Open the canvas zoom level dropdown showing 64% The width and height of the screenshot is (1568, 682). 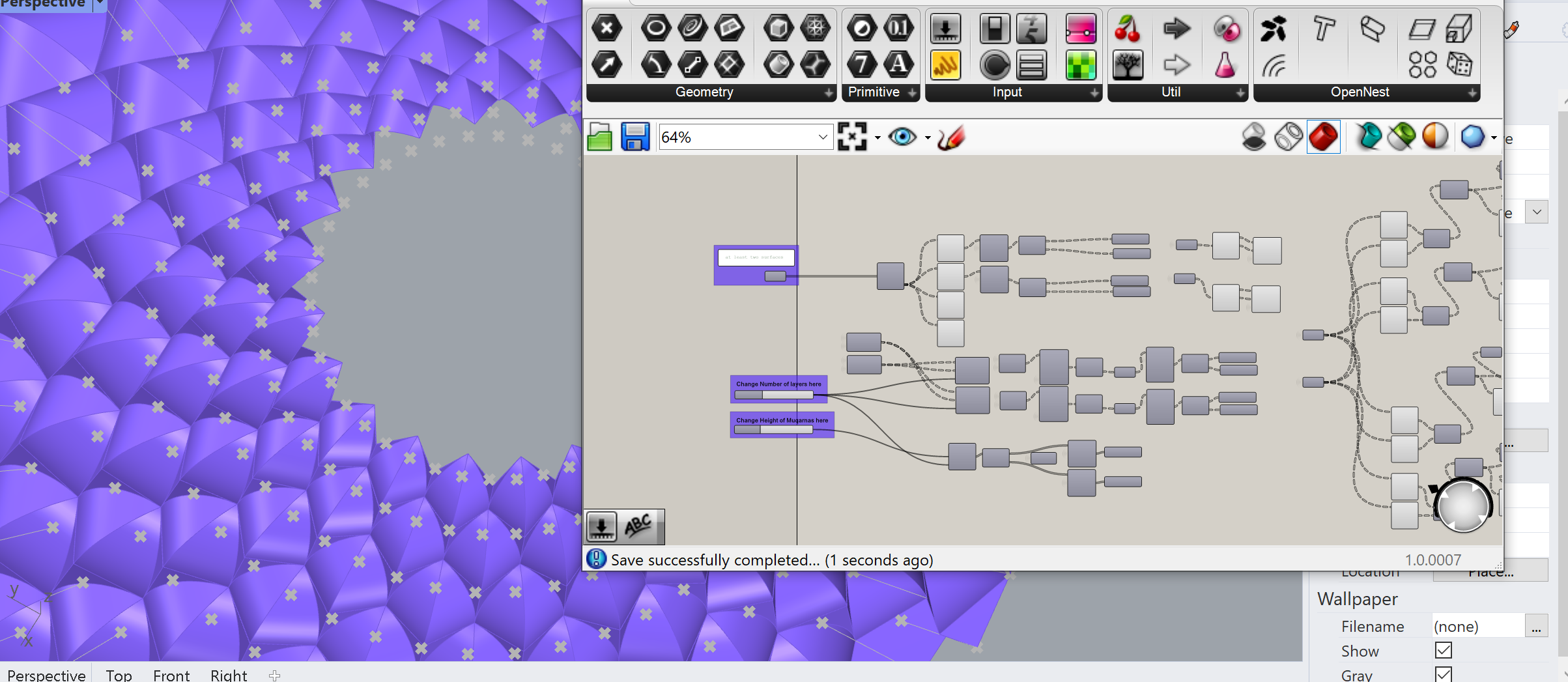pyautogui.click(x=822, y=136)
